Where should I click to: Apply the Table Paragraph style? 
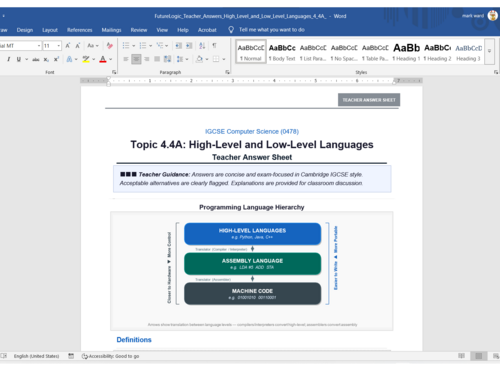pyautogui.click(x=375, y=52)
